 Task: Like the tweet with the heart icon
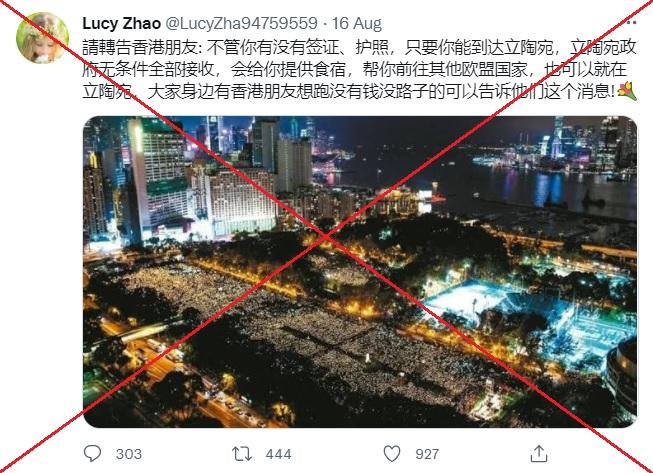click(391, 454)
